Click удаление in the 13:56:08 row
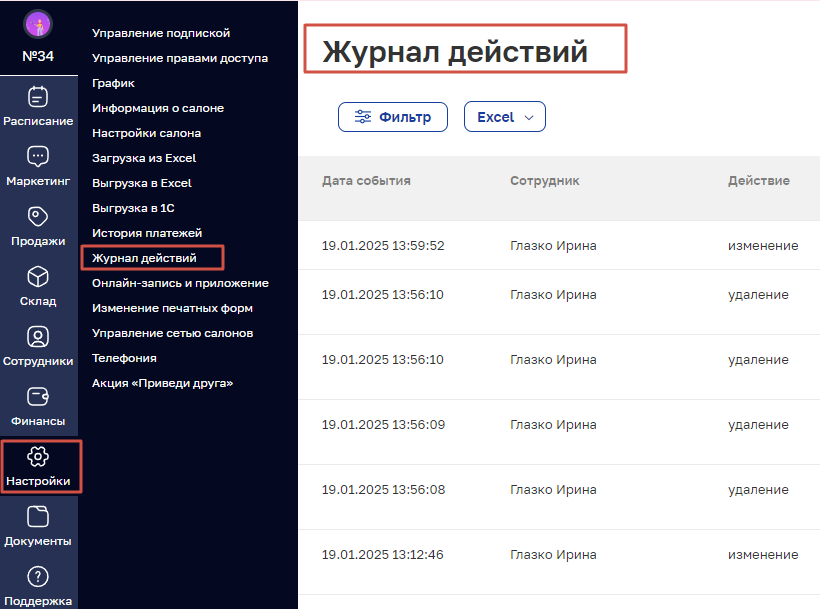820x609 pixels. 758,490
